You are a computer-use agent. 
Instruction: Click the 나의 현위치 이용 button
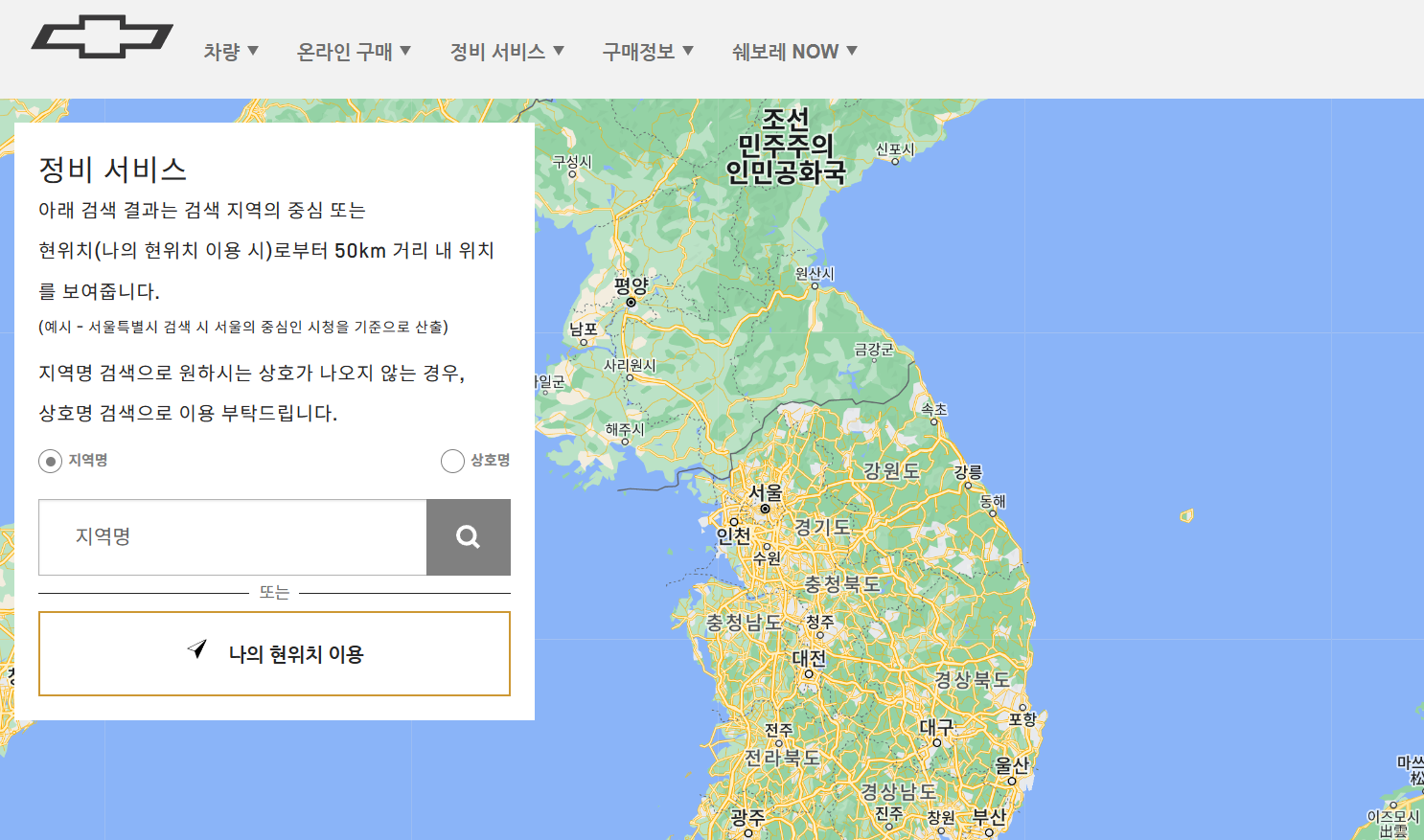[x=275, y=653]
